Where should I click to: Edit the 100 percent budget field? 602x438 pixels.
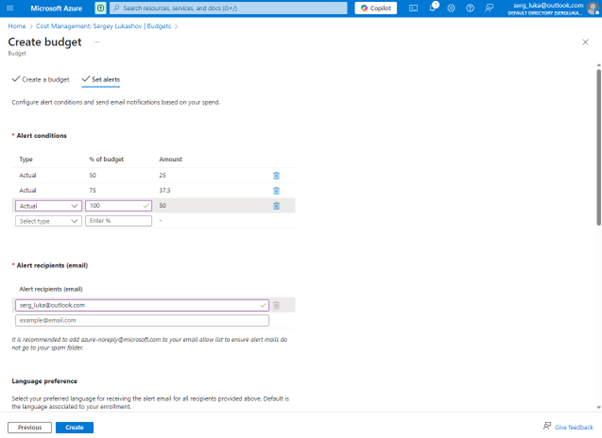pos(118,206)
